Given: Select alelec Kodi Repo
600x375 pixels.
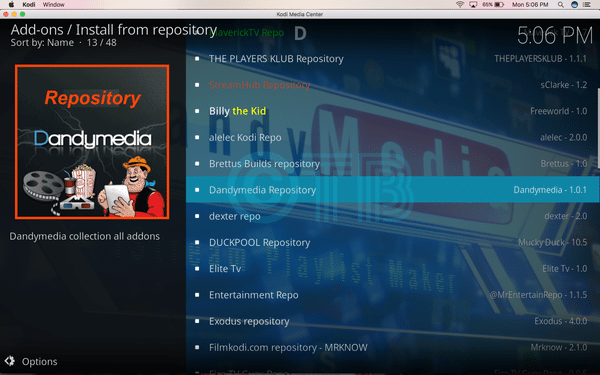Looking at the screenshot, I should pyautogui.click(x=393, y=137).
